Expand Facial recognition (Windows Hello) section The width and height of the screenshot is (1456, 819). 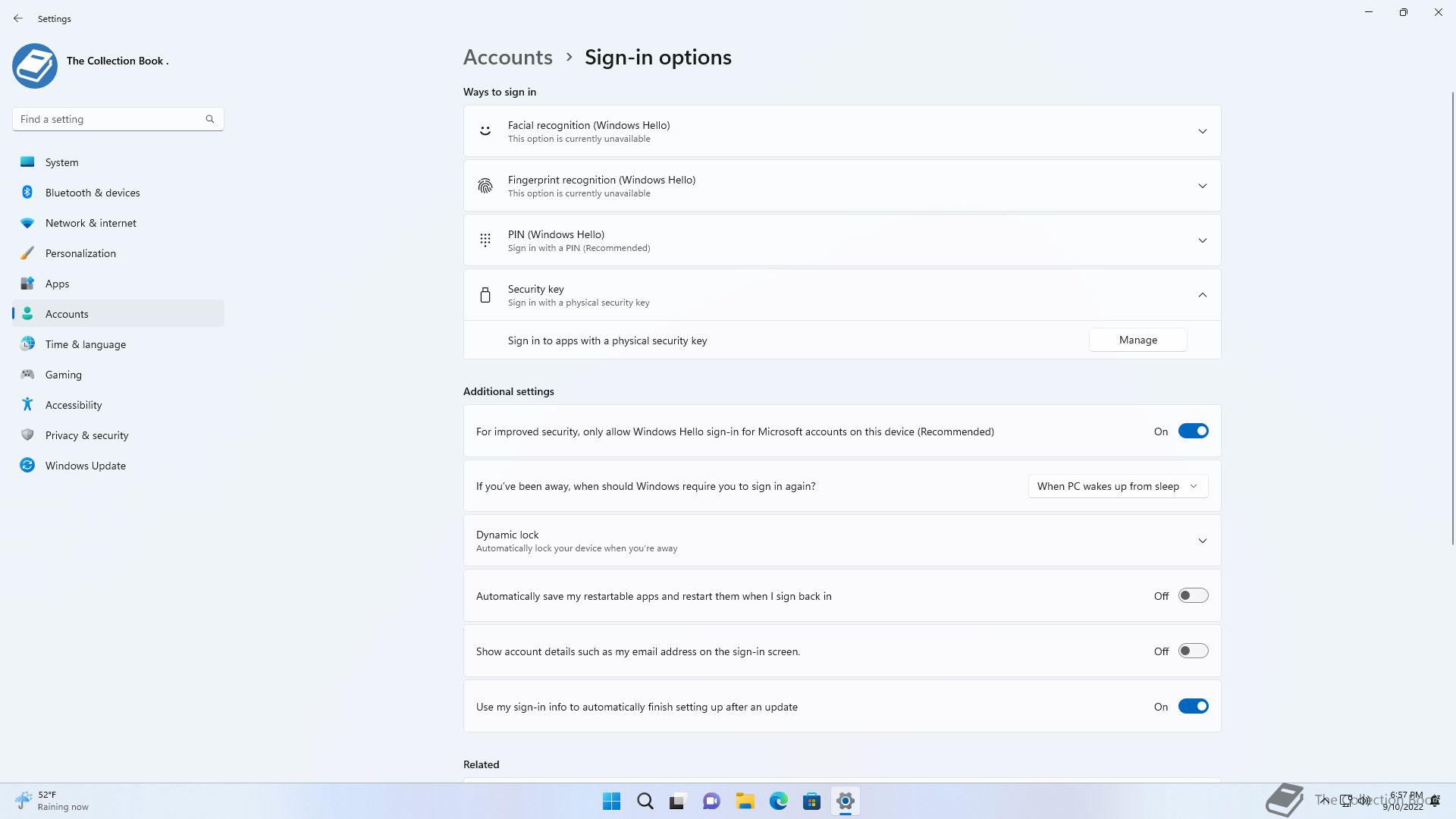(1202, 131)
